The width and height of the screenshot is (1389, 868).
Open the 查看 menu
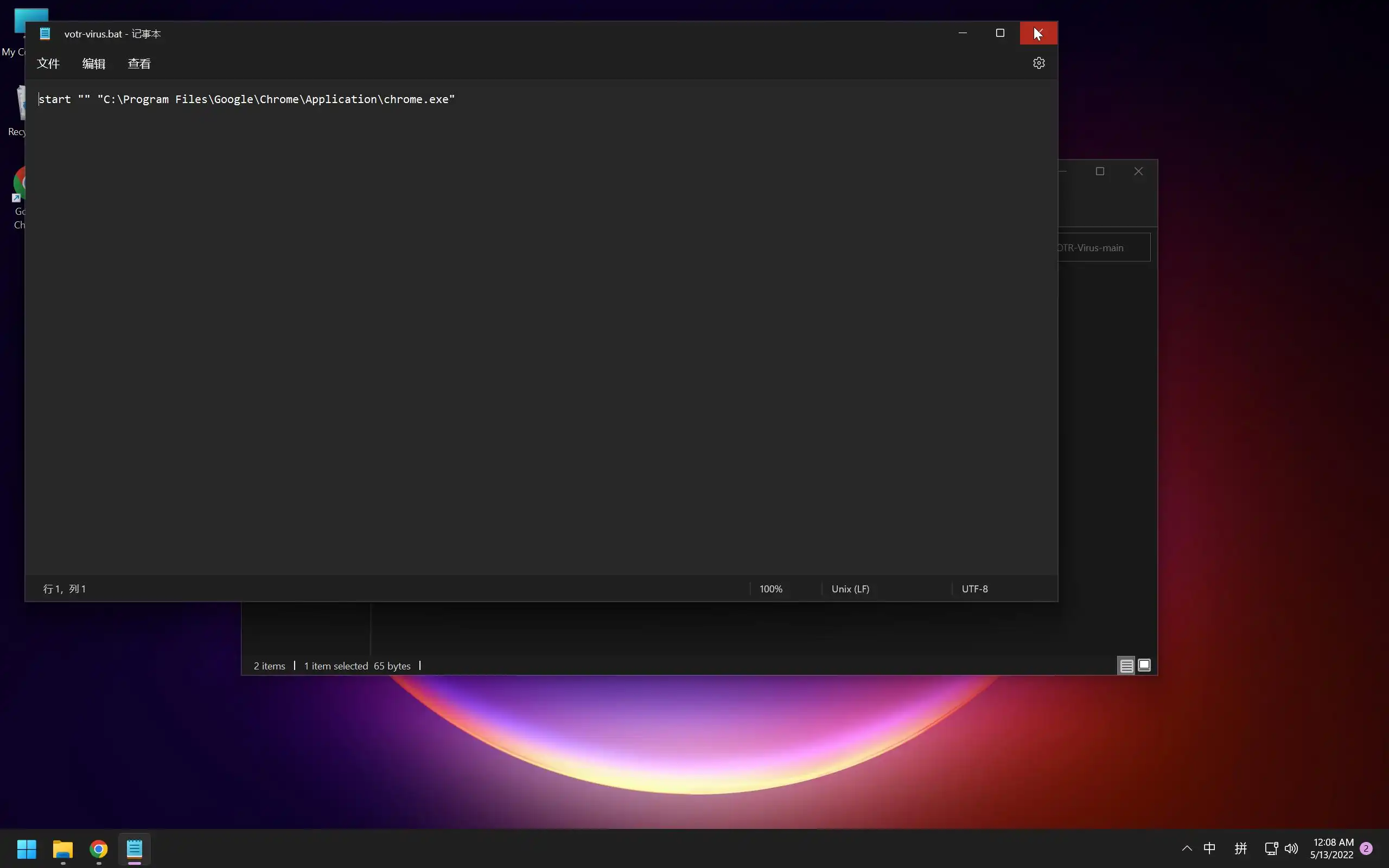point(139,63)
